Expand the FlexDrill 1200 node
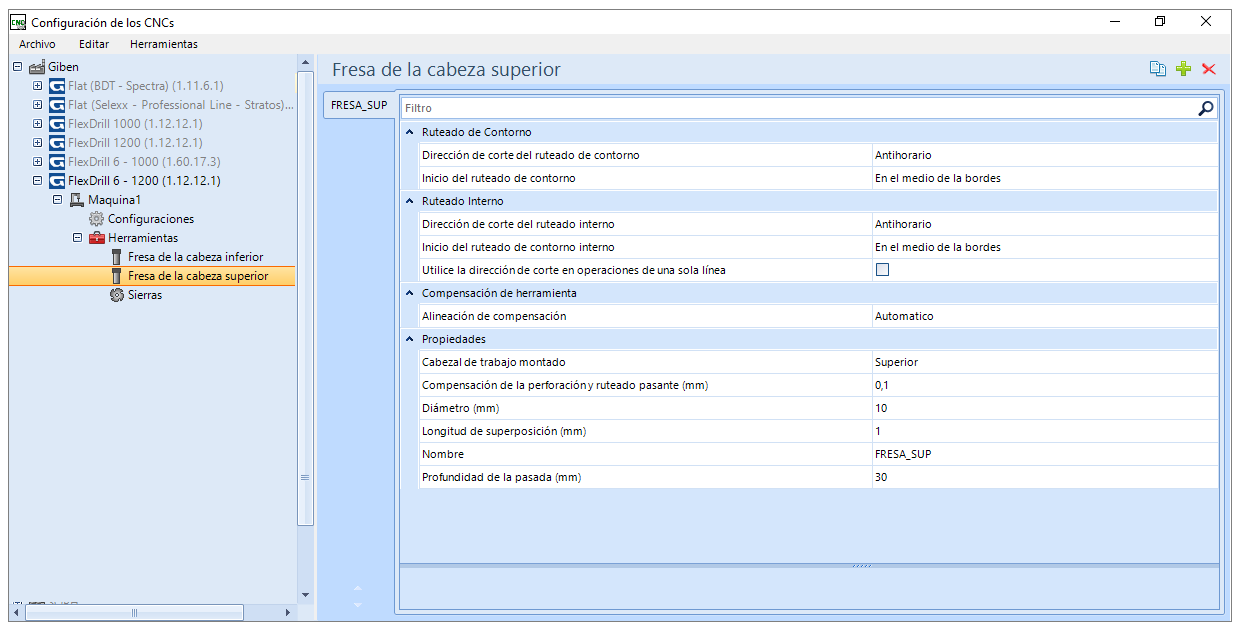This screenshot has height=628, width=1241. point(37,143)
